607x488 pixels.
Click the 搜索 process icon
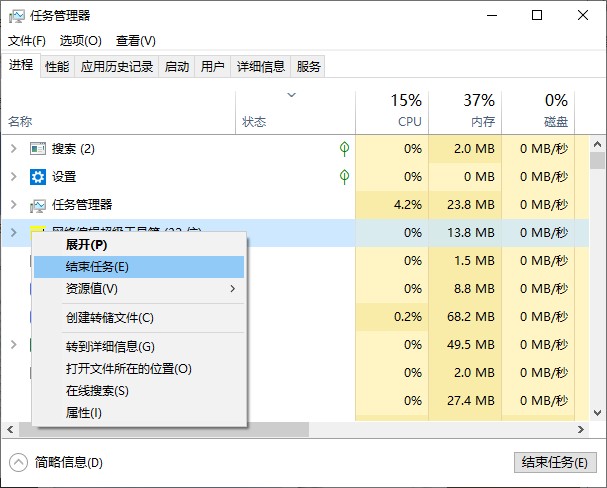tap(38, 149)
